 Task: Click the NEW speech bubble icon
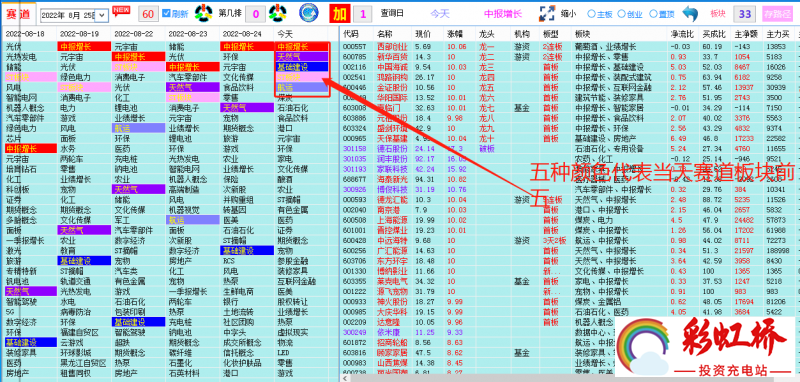click(121, 11)
